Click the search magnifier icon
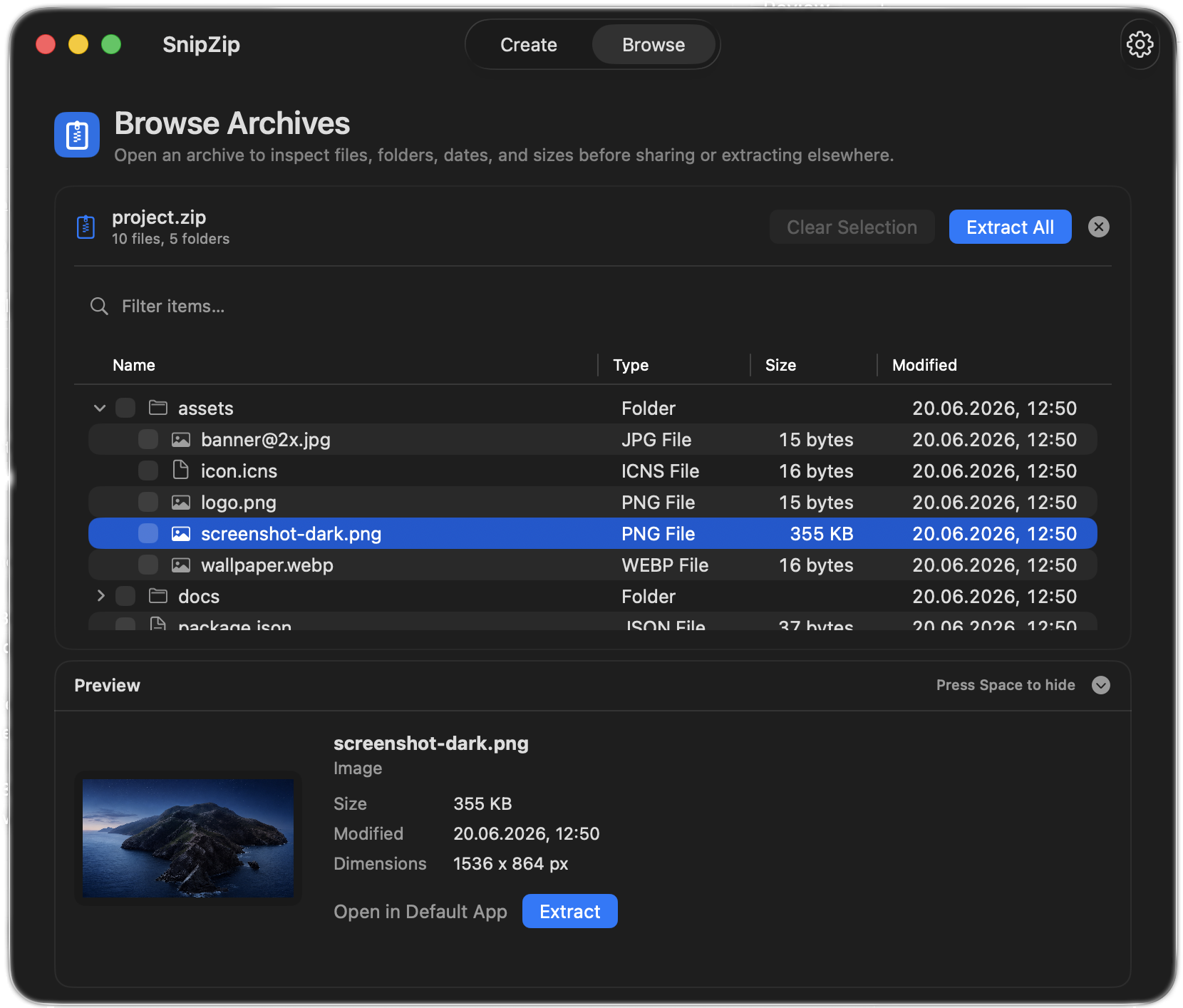The height and width of the screenshot is (1008, 1183). point(99,307)
